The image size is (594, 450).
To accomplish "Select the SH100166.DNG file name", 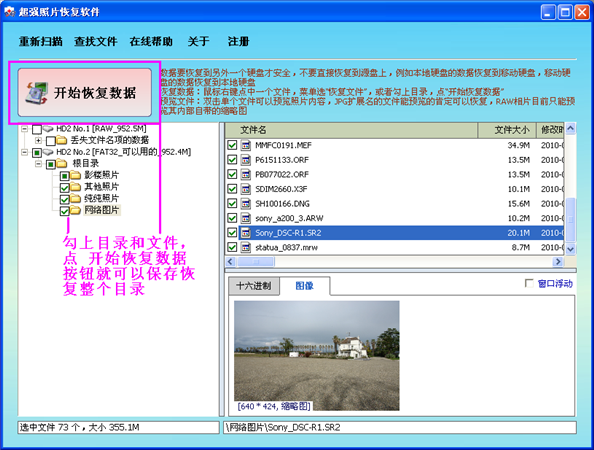I will (x=282, y=204).
